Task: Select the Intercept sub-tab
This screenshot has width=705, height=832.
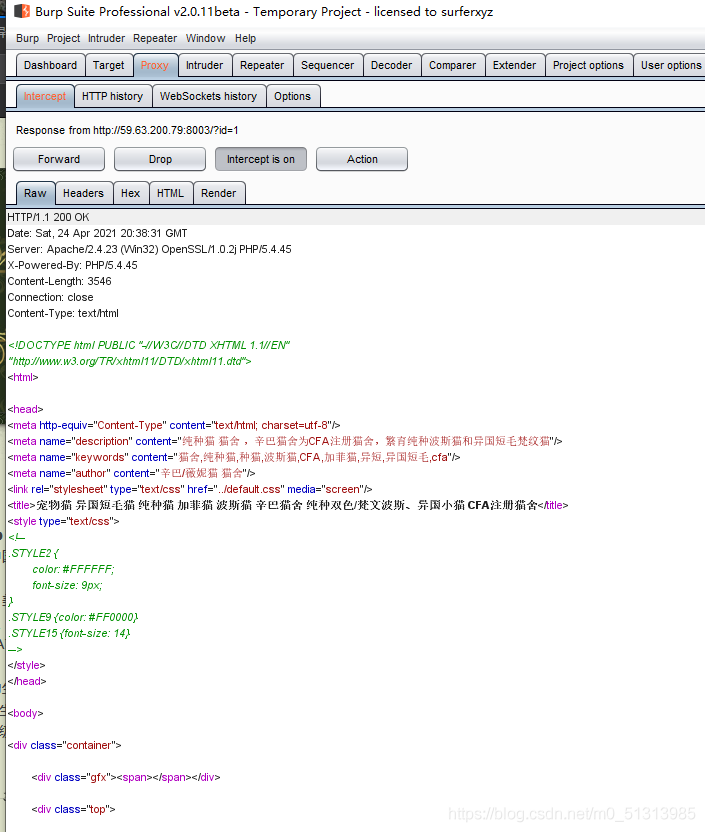Action: (45, 96)
